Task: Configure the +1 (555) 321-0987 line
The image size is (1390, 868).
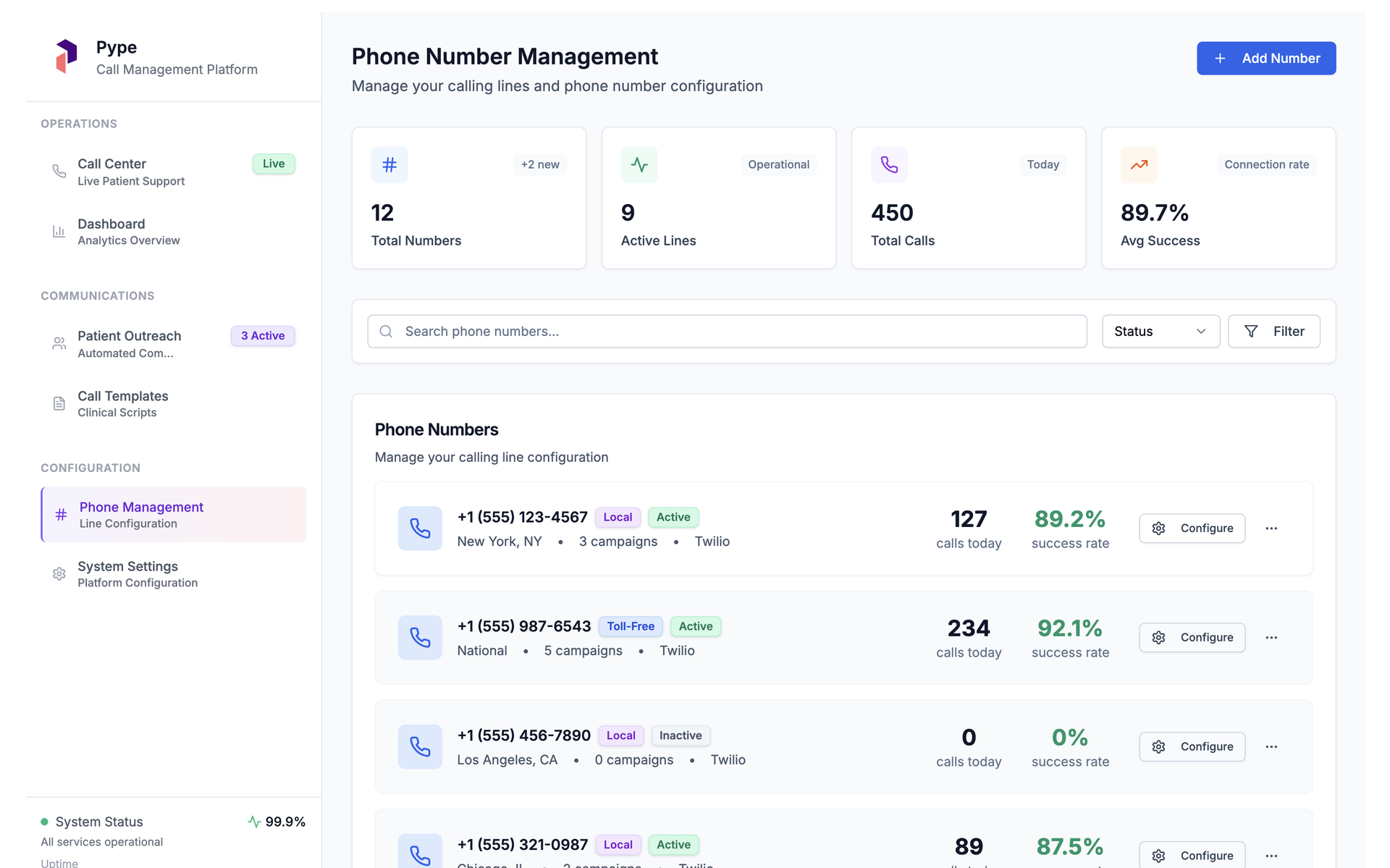Action: [x=1192, y=855]
